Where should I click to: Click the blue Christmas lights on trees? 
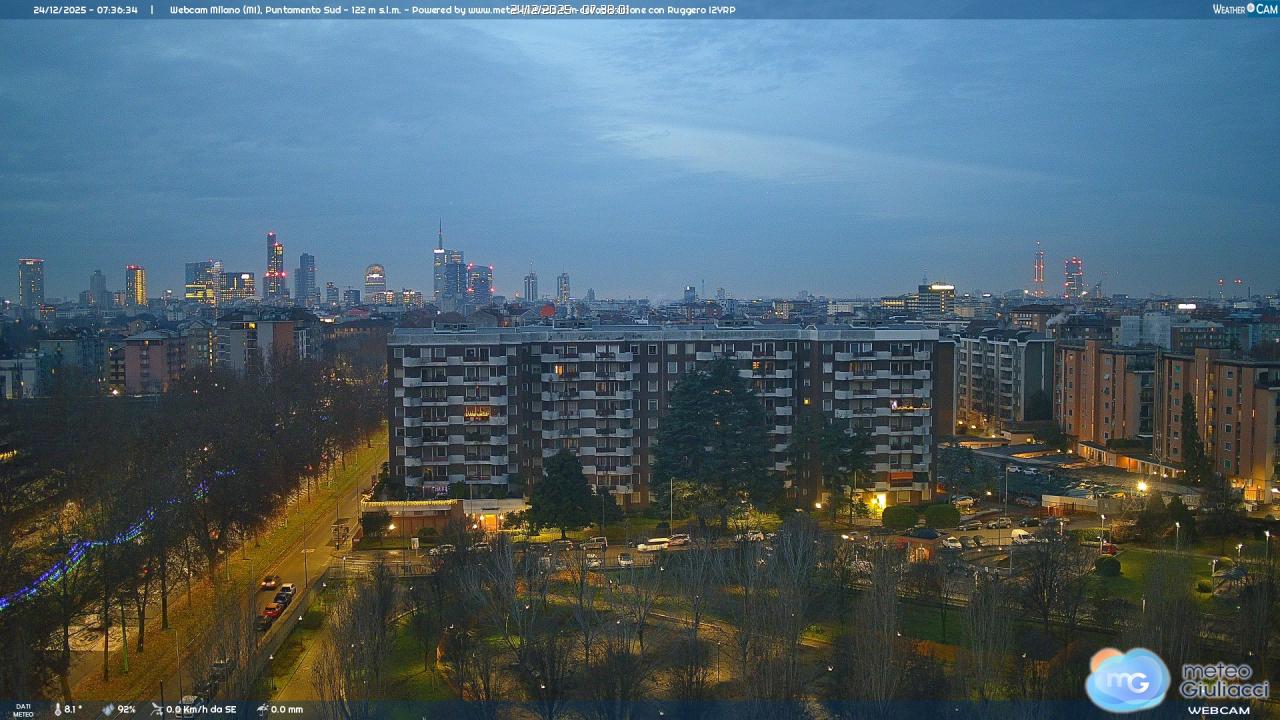[100, 545]
